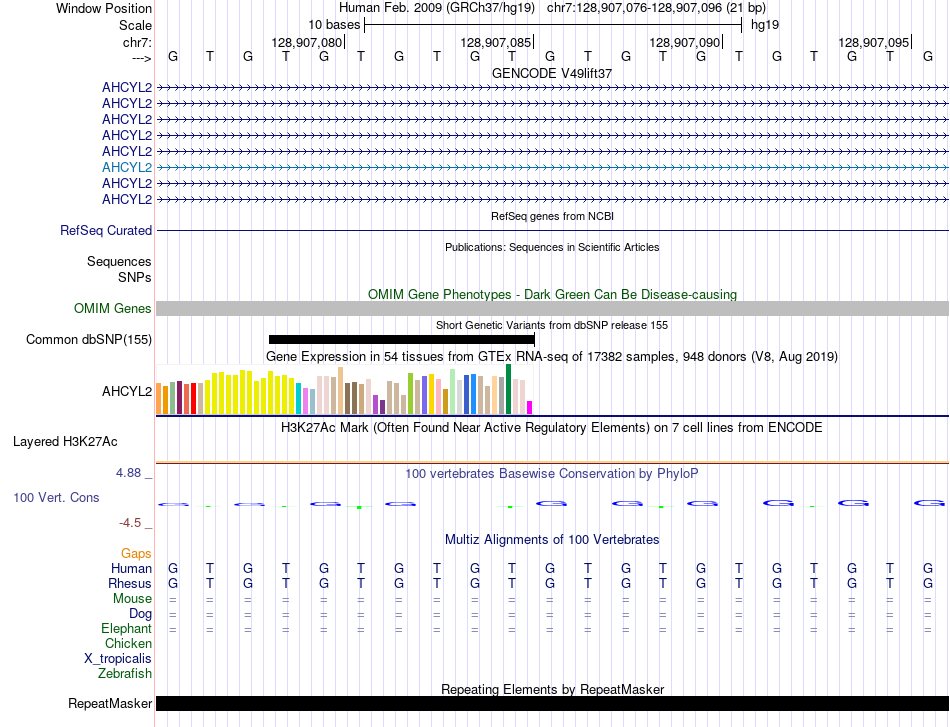Click the gray OMIM Genes bar

tap(552, 309)
